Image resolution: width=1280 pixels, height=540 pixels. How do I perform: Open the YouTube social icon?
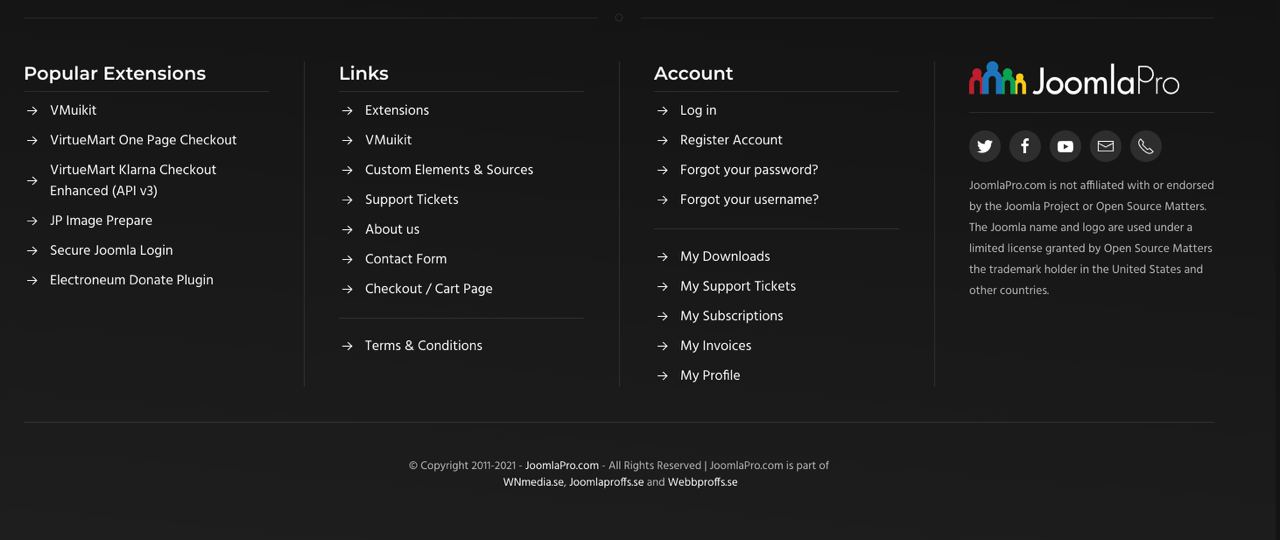tap(1065, 147)
